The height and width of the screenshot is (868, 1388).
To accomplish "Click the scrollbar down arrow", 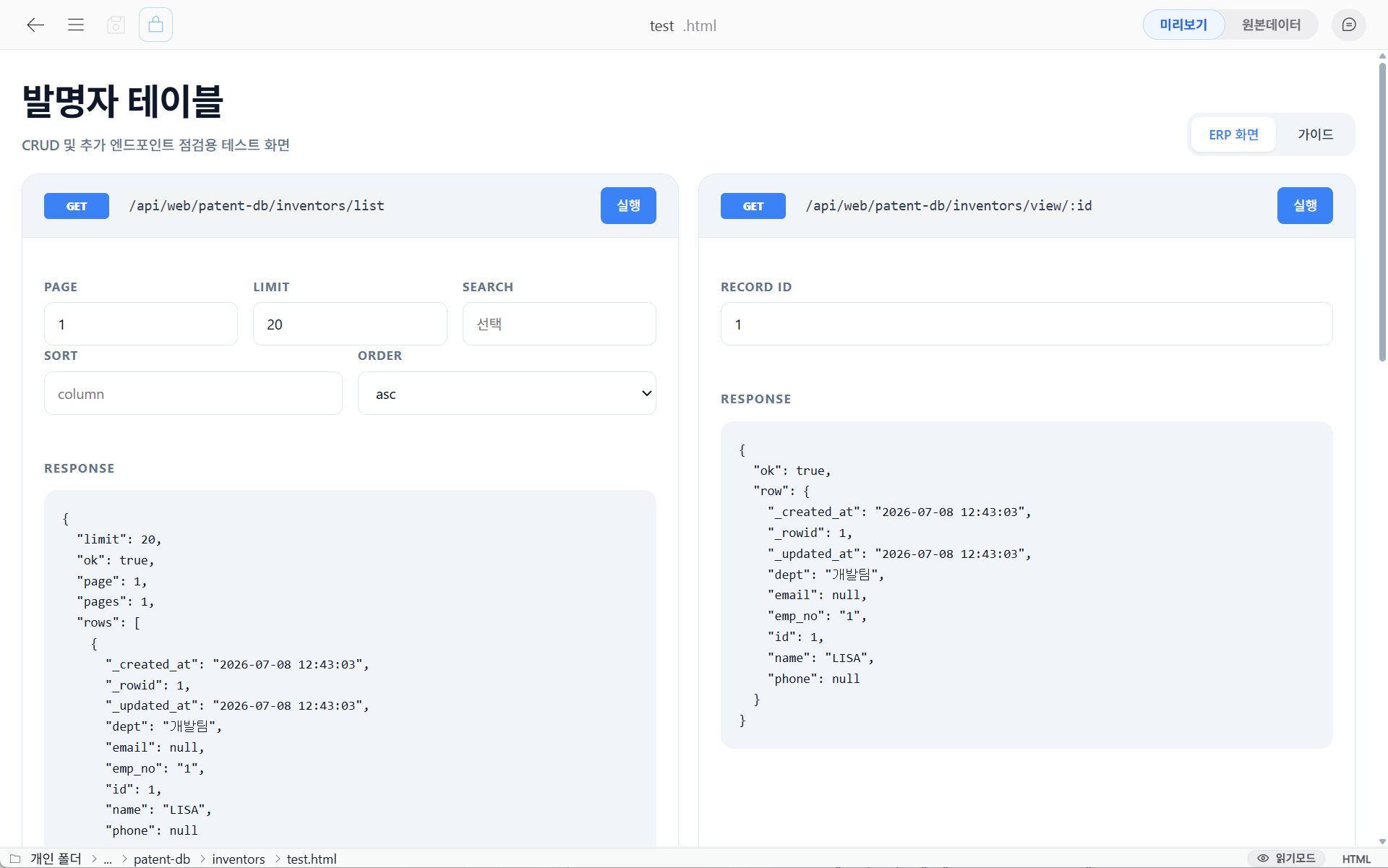I will coord(1382,841).
